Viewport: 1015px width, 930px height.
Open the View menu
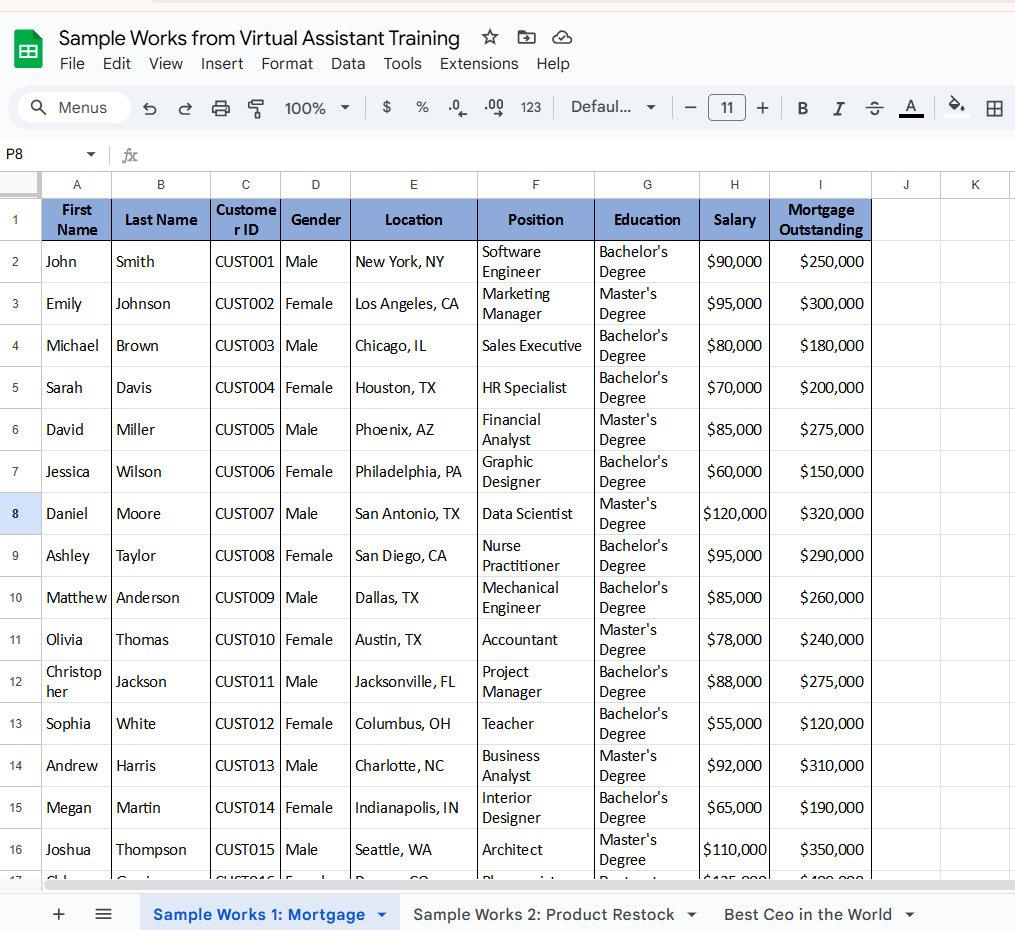166,64
